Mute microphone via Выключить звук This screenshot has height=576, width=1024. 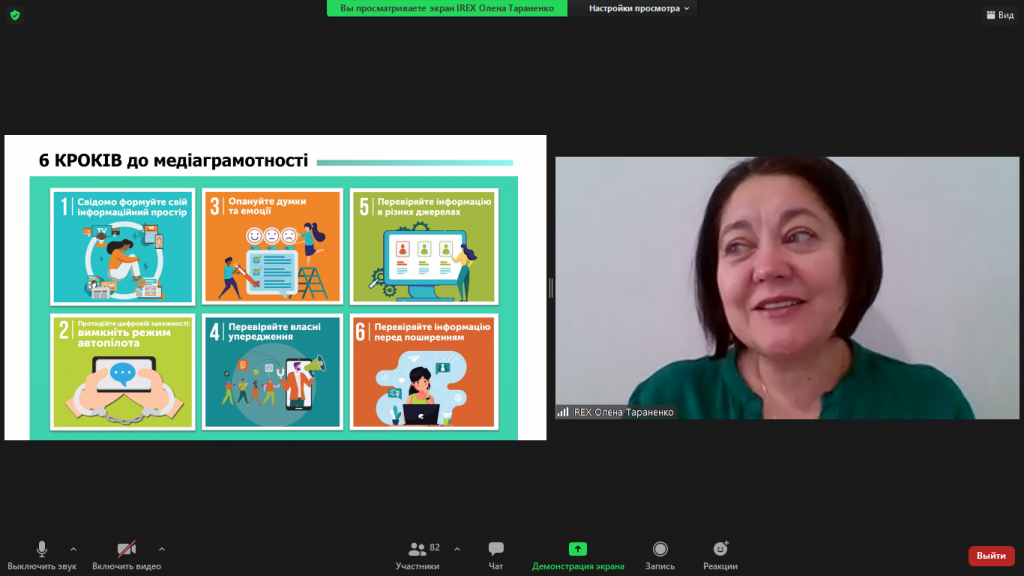(42, 555)
